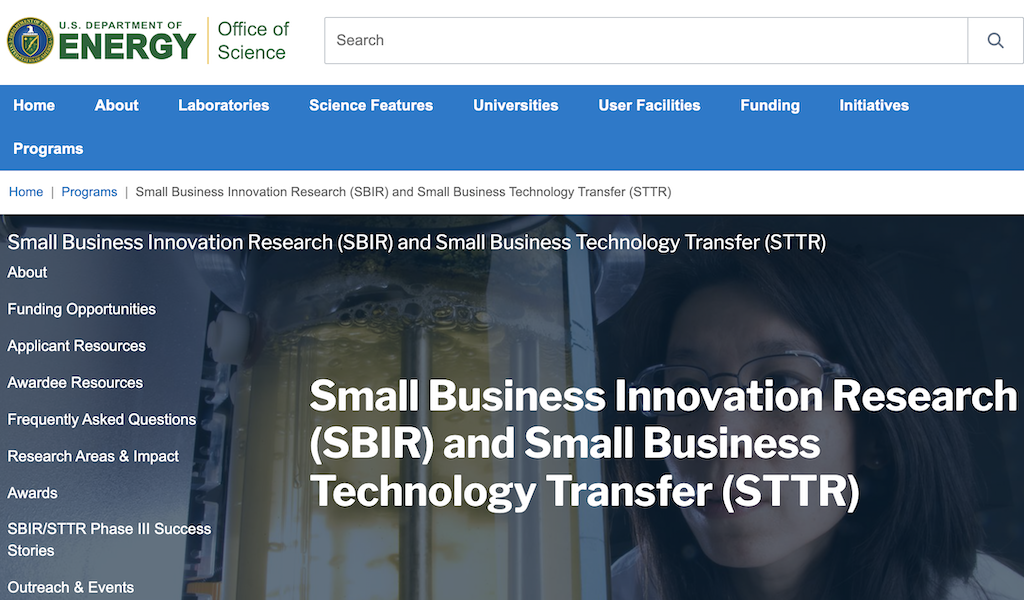Go to Frequently Asked Questions sidebar link
This screenshot has width=1024, height=600.
coord(102,419)
